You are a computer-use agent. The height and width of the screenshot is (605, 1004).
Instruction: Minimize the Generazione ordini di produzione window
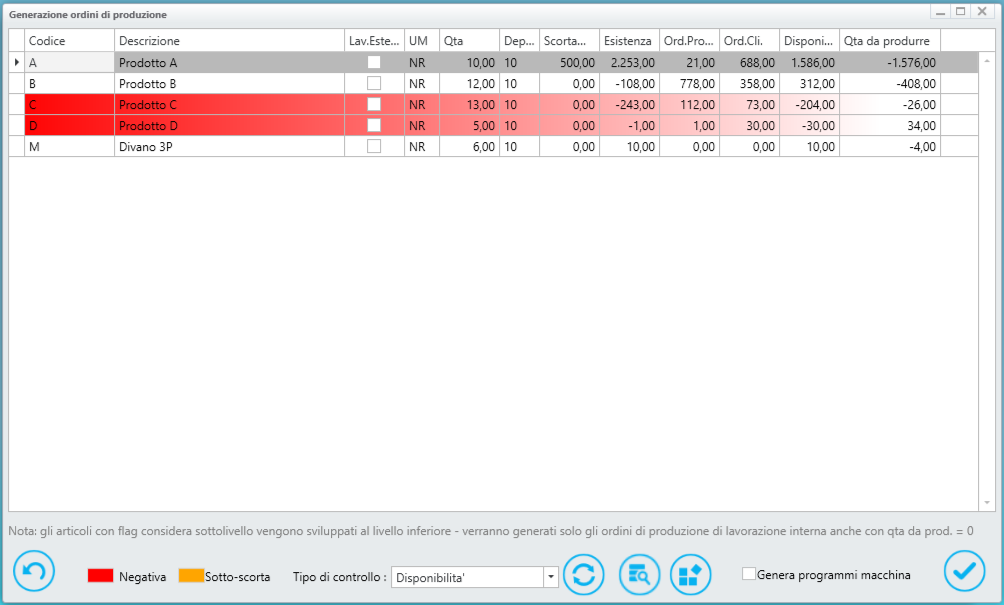tap(941, 12)
